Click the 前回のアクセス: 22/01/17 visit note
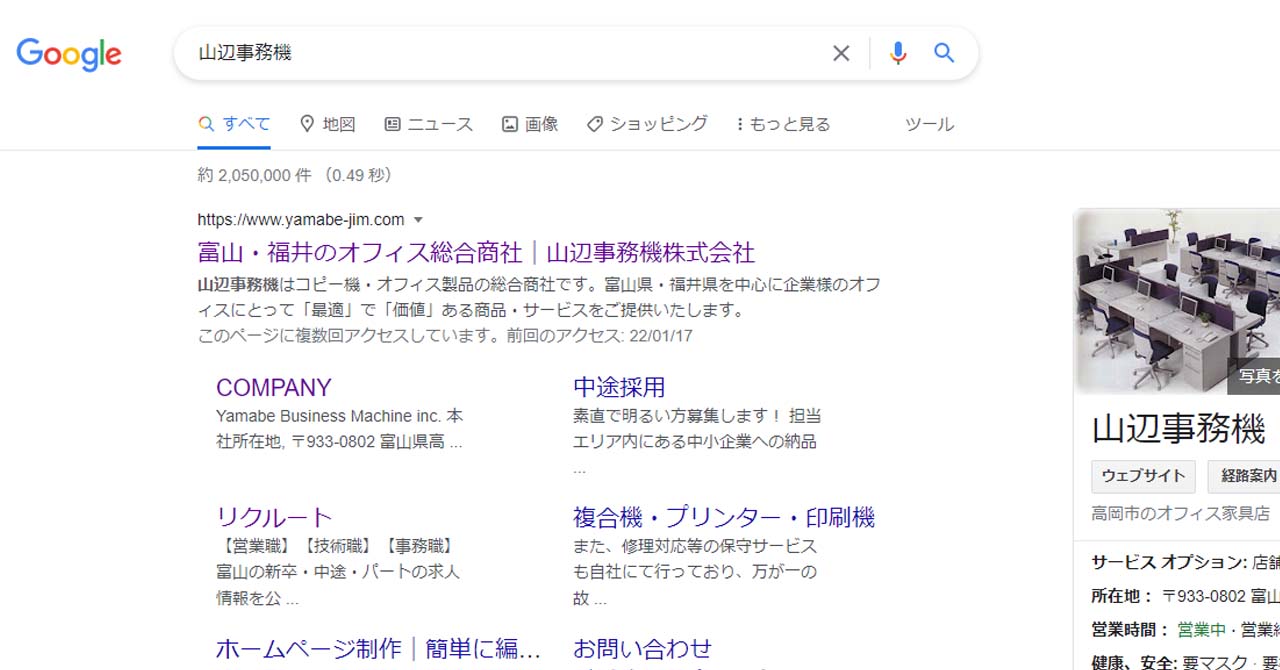1280x670 pixels. [599, 336]
